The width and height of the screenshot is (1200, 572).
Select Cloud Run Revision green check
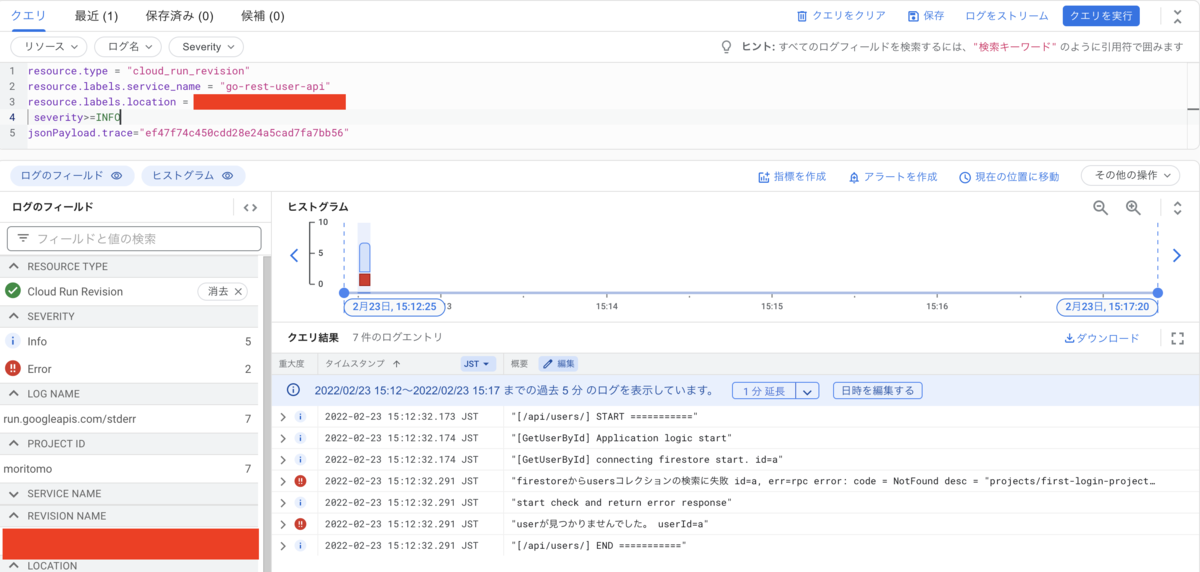(13, 291)
